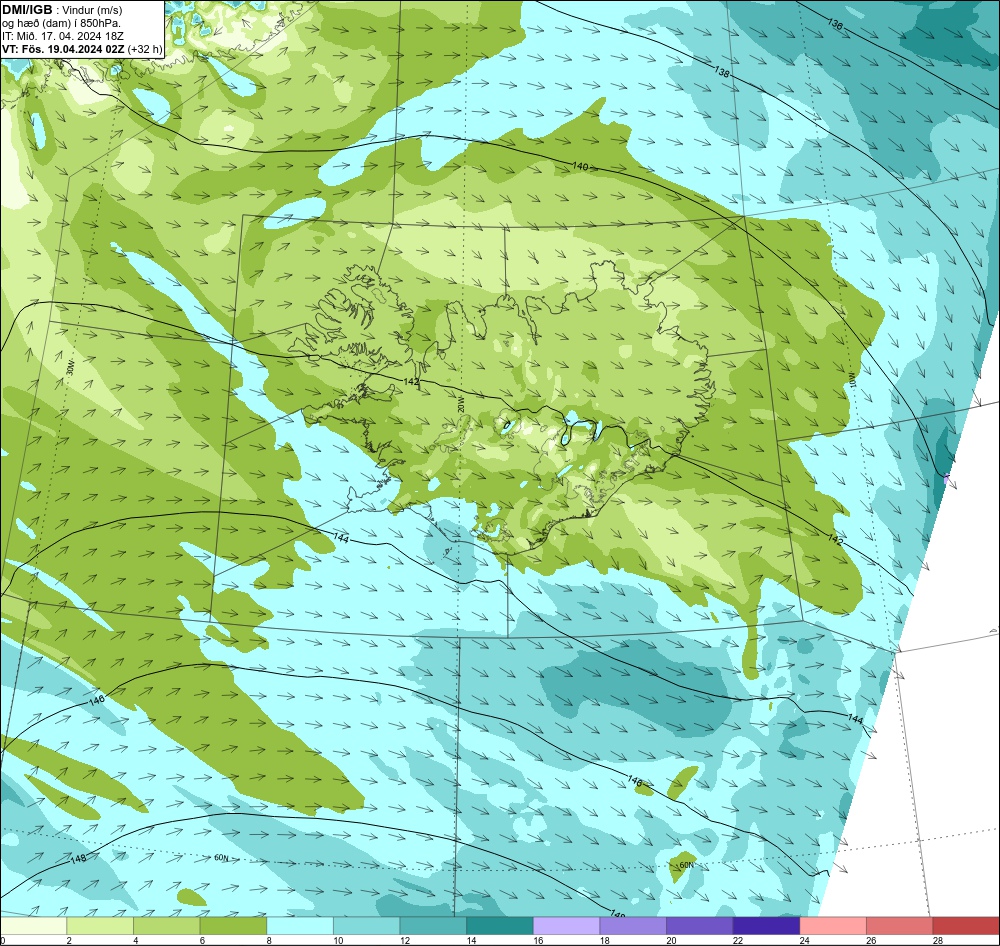Choose the 6–8 m/s darker green legend swatch

tap(233, 926)
